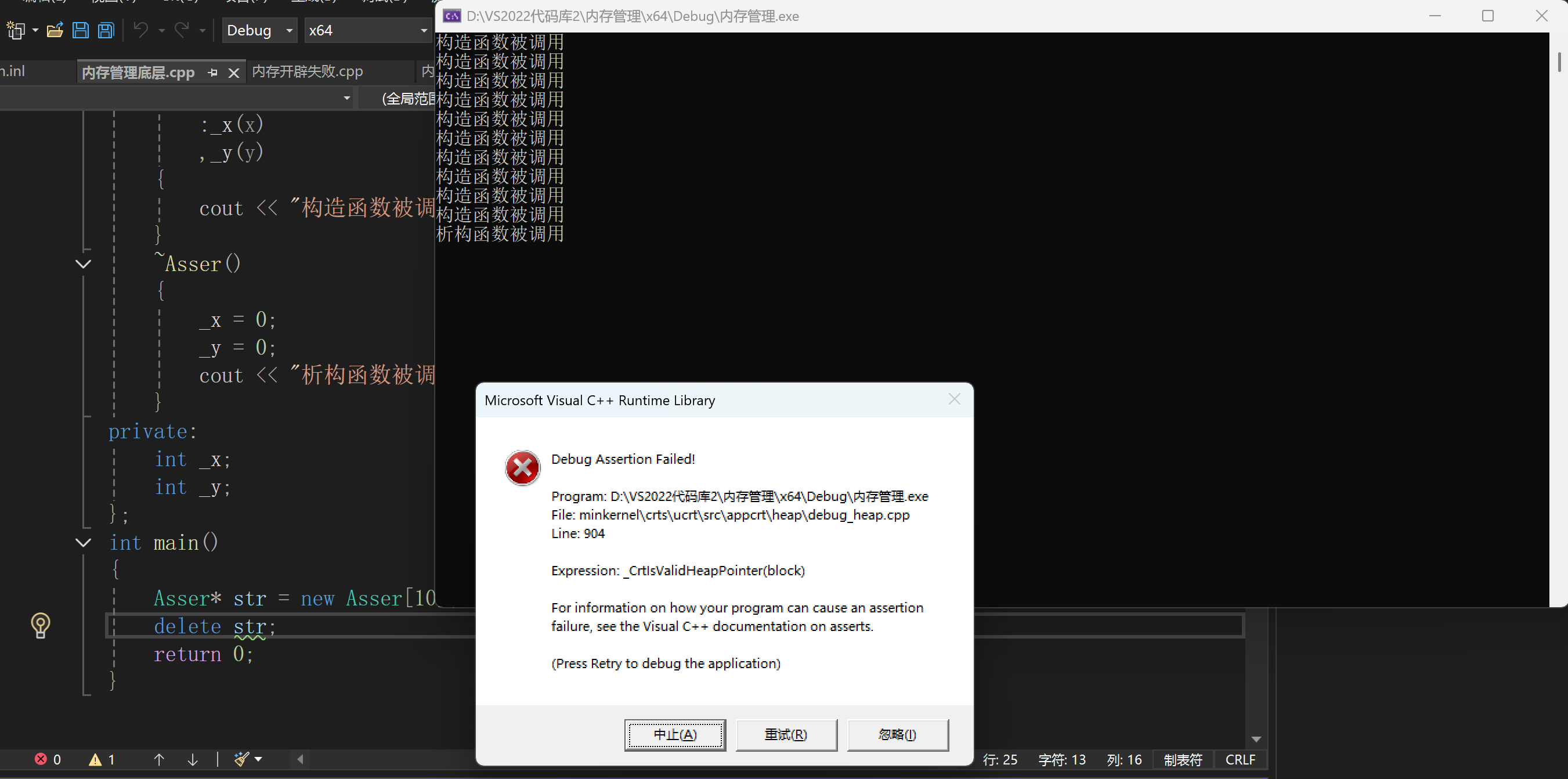Collapse the ~Asser() destructor code block
Image resolution: width=1568 pixels, height=779 pixels.
[84, 264]
